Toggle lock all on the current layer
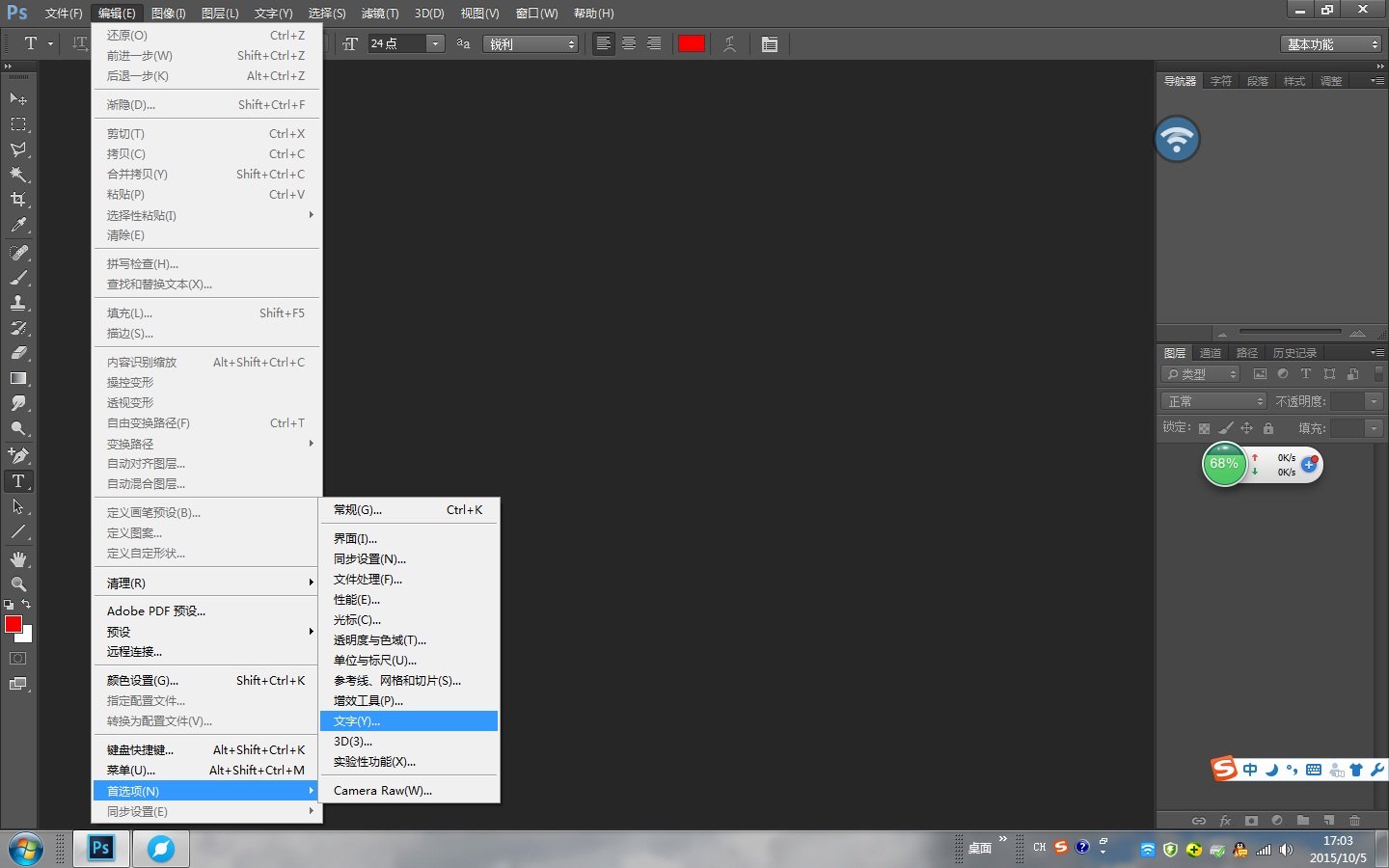The image size is (1389, 868). 1268,428
